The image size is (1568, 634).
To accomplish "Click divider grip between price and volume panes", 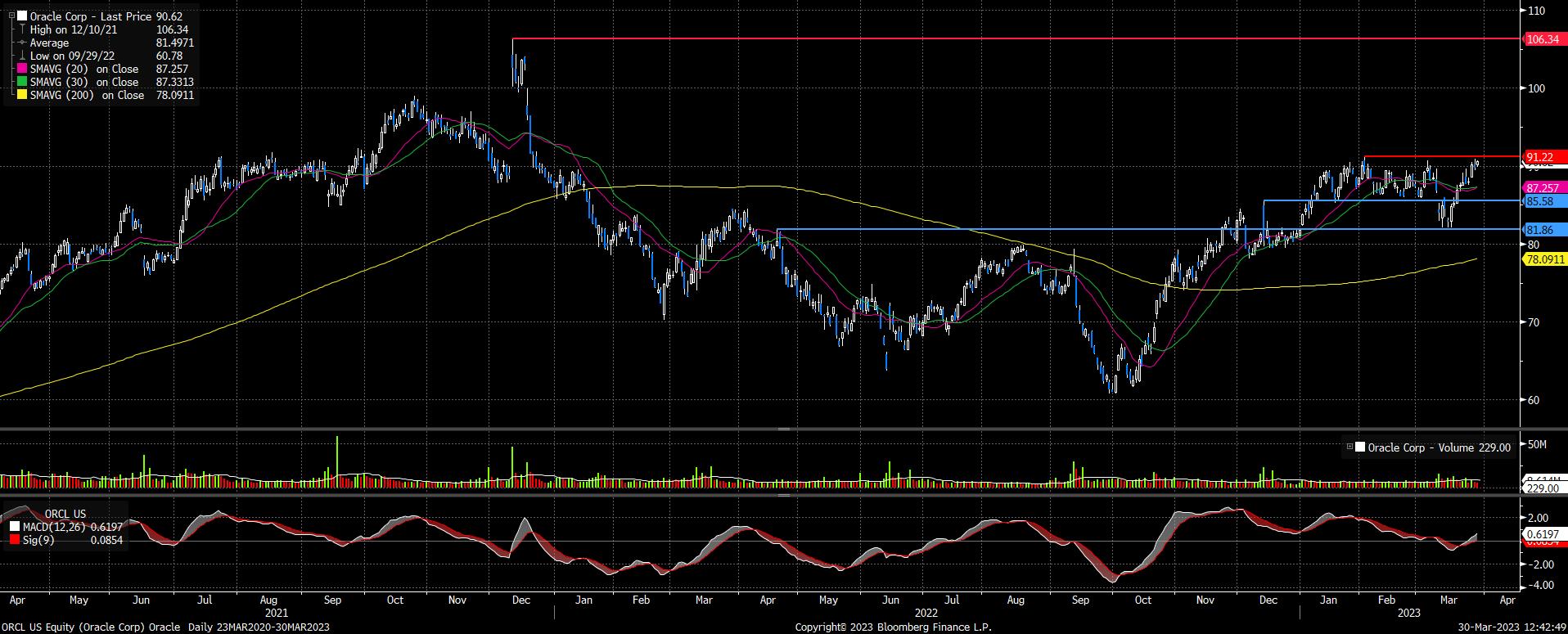I will coord(784,429).
